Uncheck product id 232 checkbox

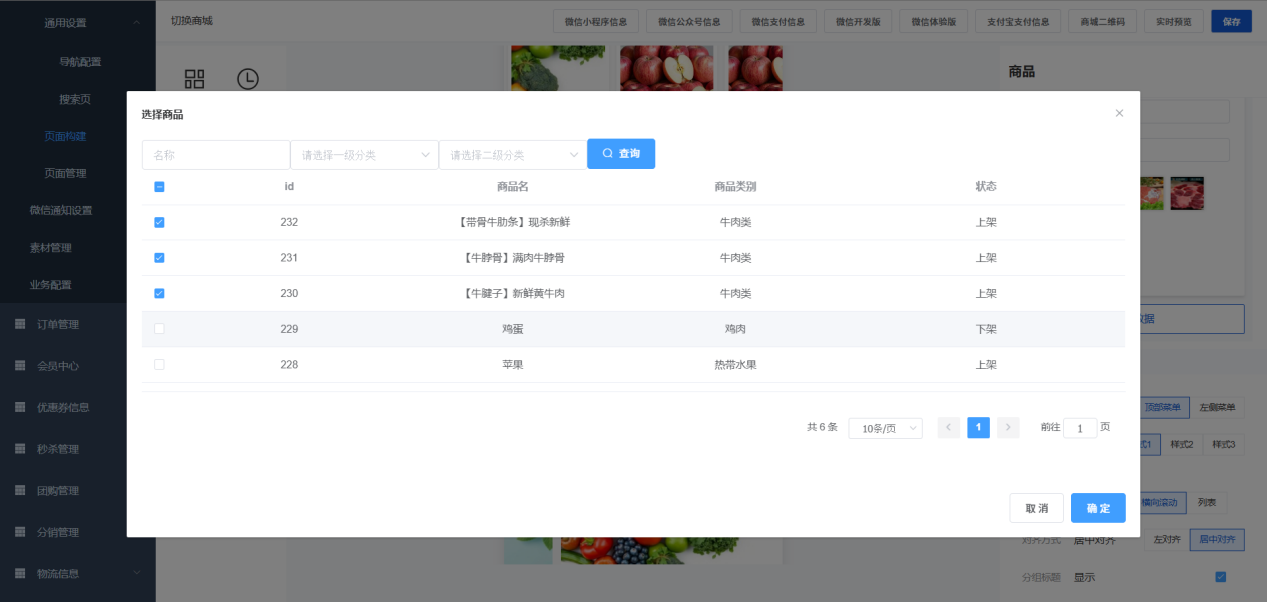159,222
